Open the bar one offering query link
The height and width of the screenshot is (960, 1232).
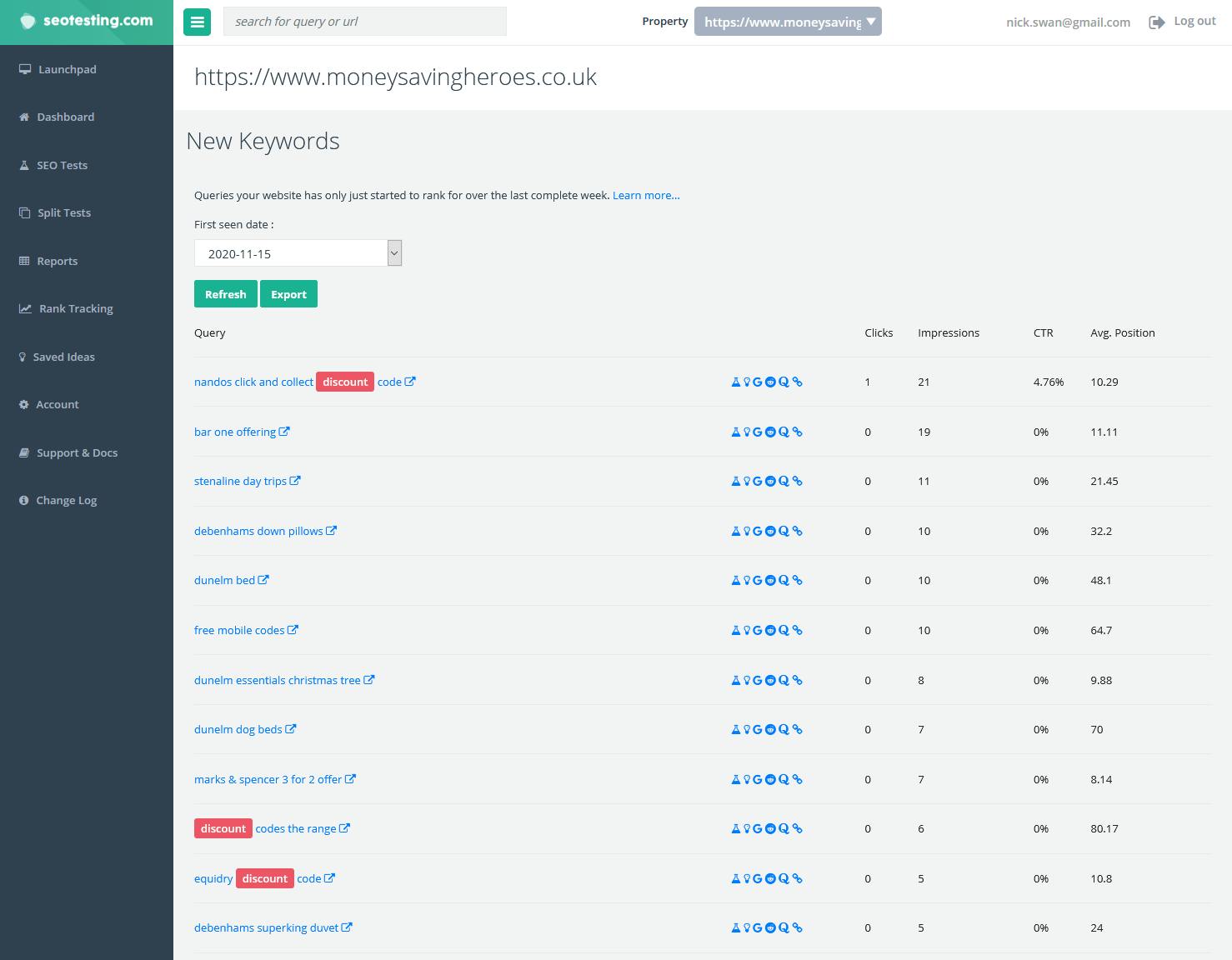(x=242, y=432)
